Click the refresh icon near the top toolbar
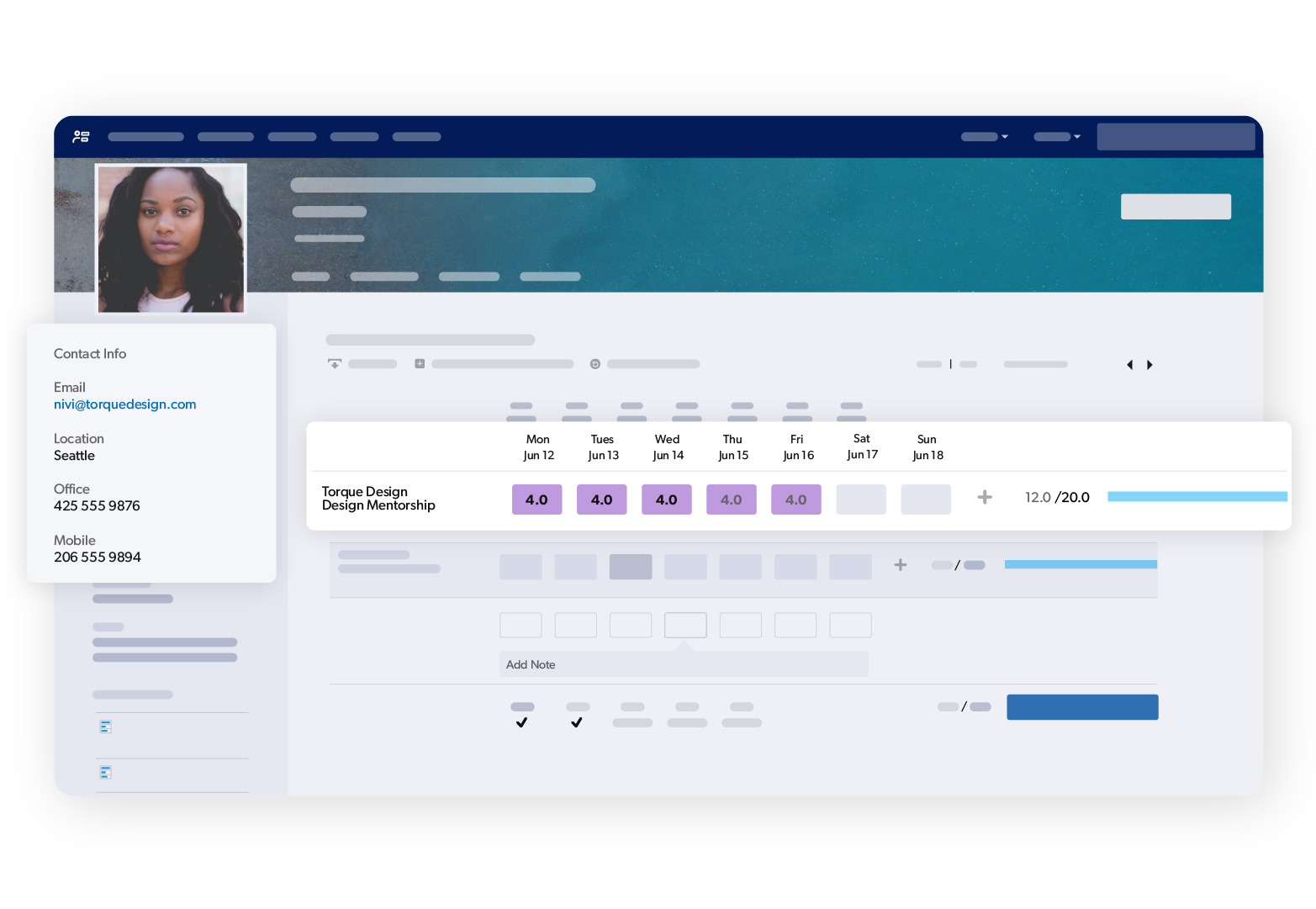This screenshot has width=1316, height=909. (595, 363)
